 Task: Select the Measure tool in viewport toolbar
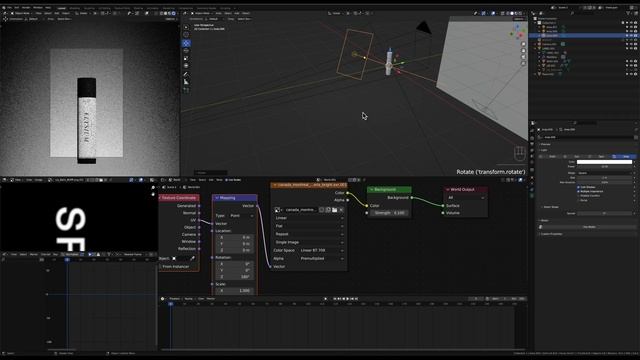click(x=187, y=82)
